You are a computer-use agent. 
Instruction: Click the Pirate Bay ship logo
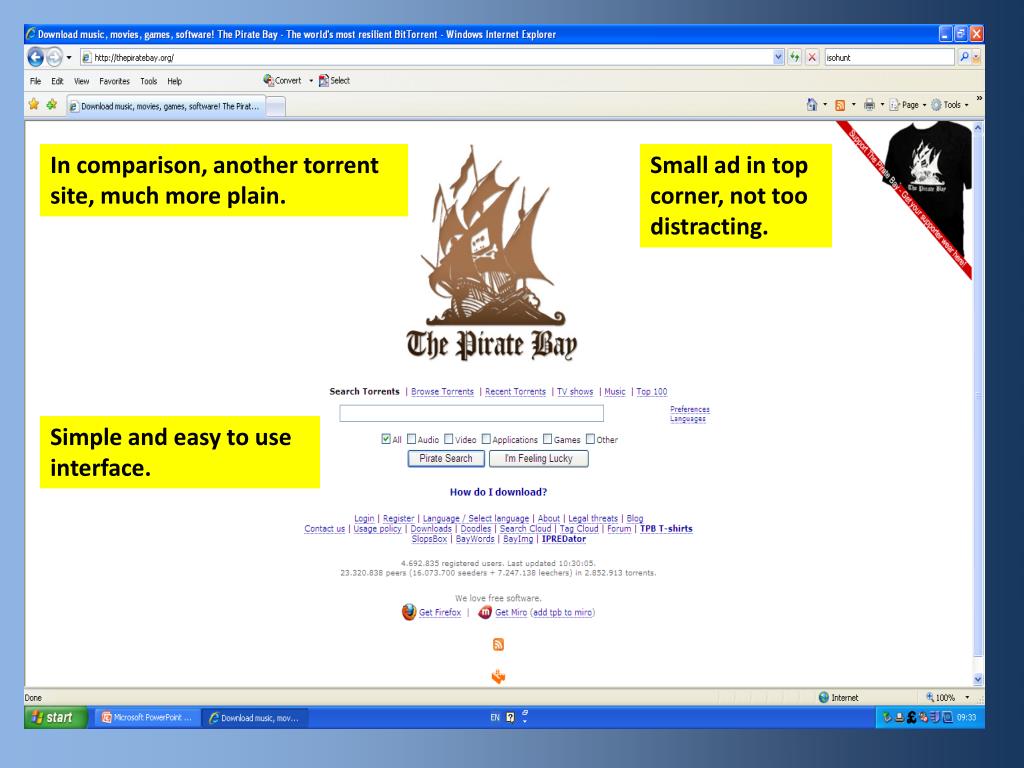click(492, 255)
